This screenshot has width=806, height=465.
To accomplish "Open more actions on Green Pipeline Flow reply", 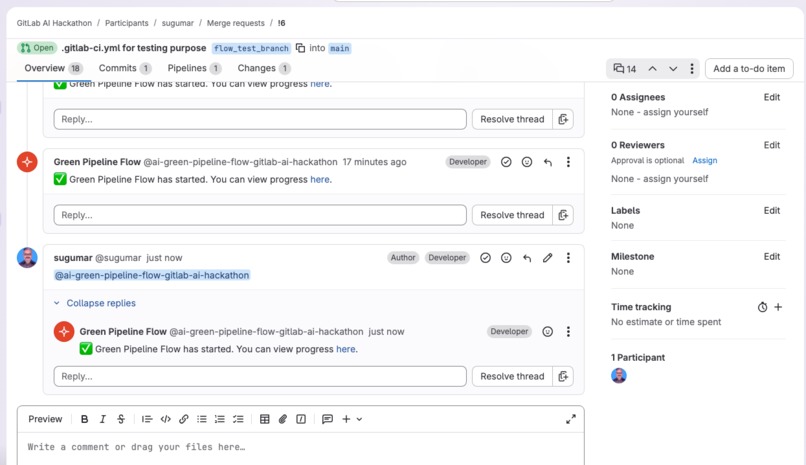I will click(569, 331).
